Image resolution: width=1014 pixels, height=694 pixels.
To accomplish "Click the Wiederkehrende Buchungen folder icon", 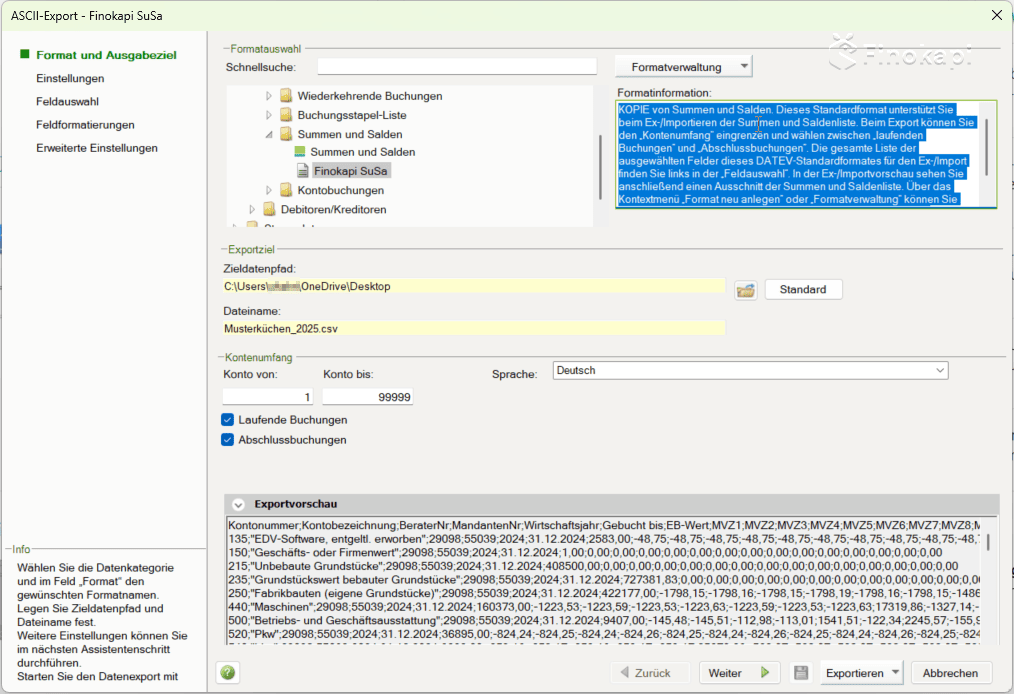I will coord(286,96).
